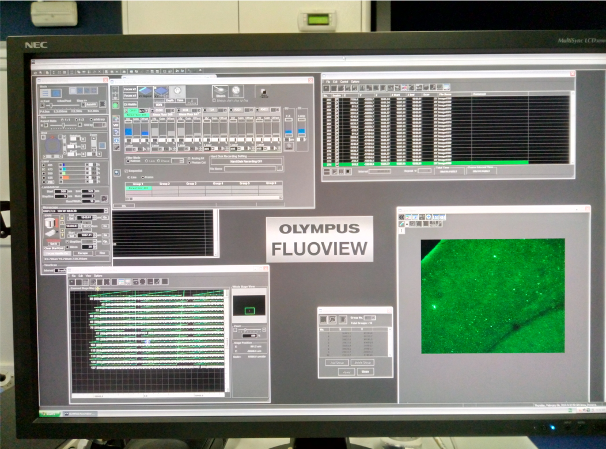606x449 pixels.
Task: Click the File Name input field
Action: [x=250, y=169]
